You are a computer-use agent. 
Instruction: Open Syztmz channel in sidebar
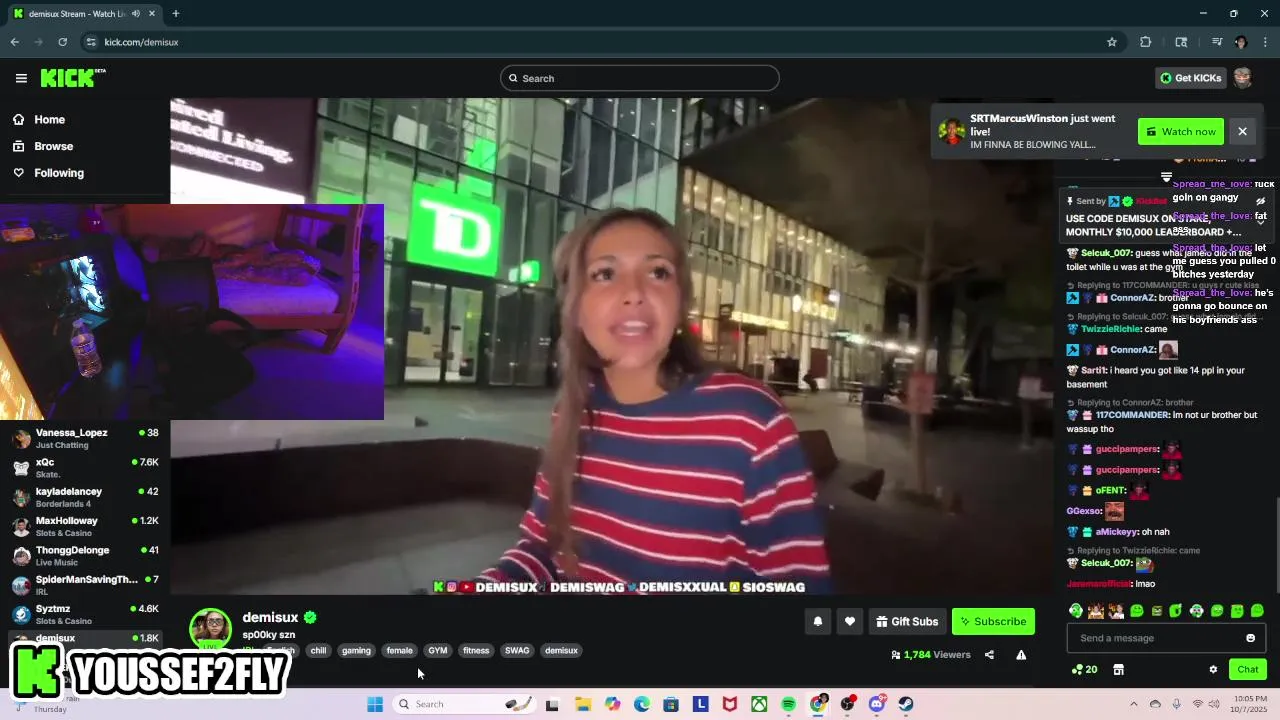click(85, 614)
